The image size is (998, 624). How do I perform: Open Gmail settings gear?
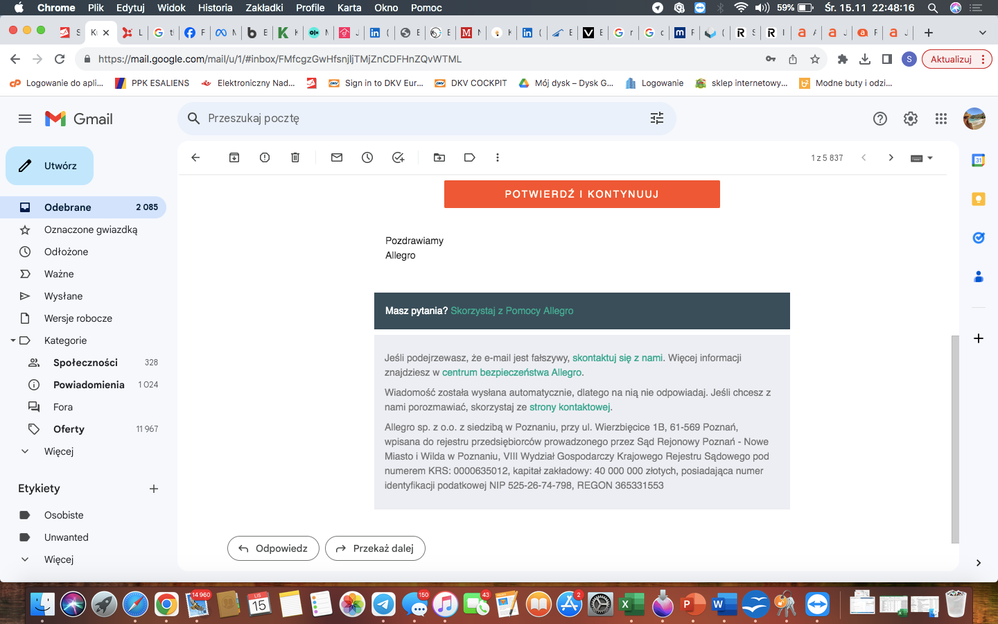[x=911, y=118]
